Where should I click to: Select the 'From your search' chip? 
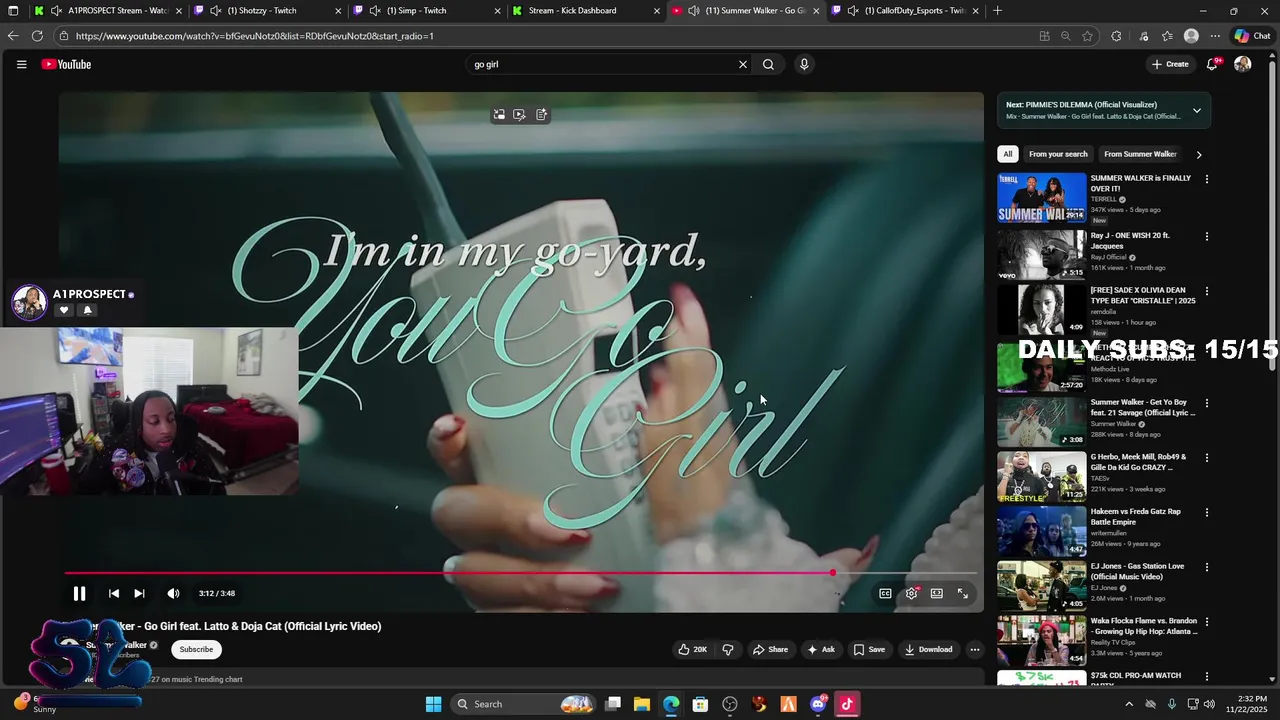1058,154
